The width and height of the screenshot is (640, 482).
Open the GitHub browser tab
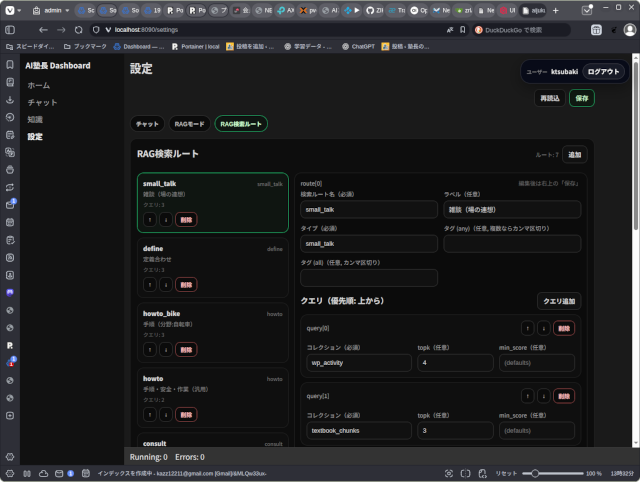[x=371, y=10]
